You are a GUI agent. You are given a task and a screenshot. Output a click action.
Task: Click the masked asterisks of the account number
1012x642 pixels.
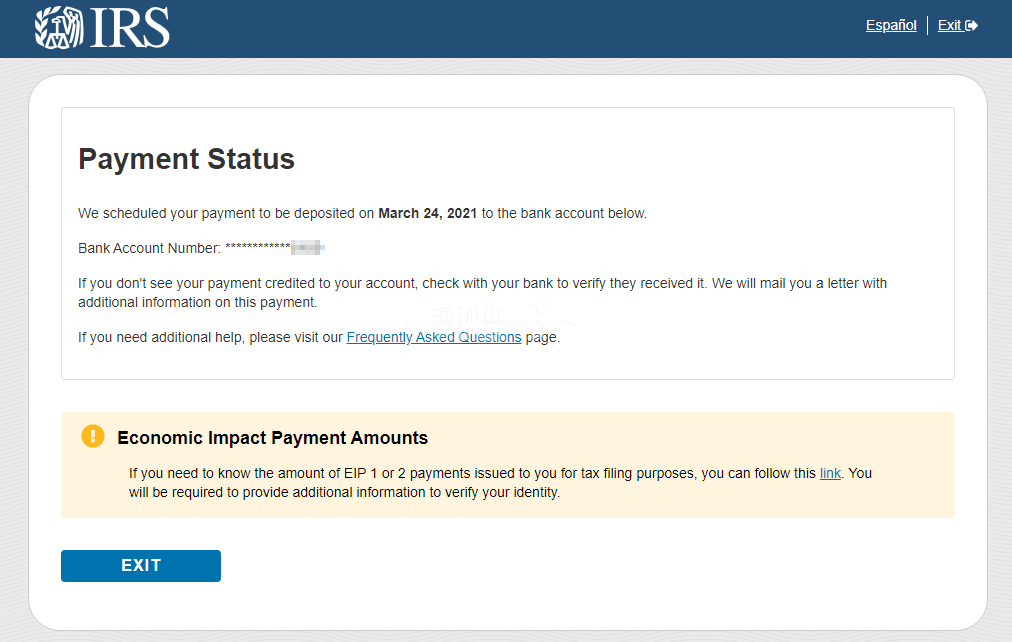click(x=257, y=247)
